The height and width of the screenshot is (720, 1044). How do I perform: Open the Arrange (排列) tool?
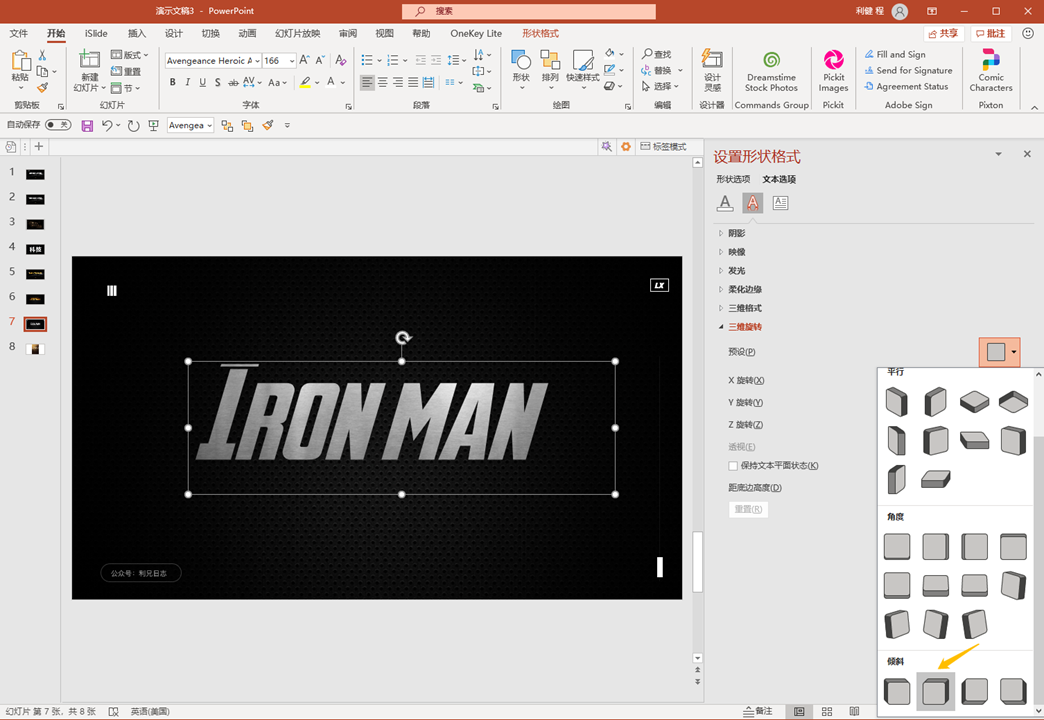[x=550, y=61]
